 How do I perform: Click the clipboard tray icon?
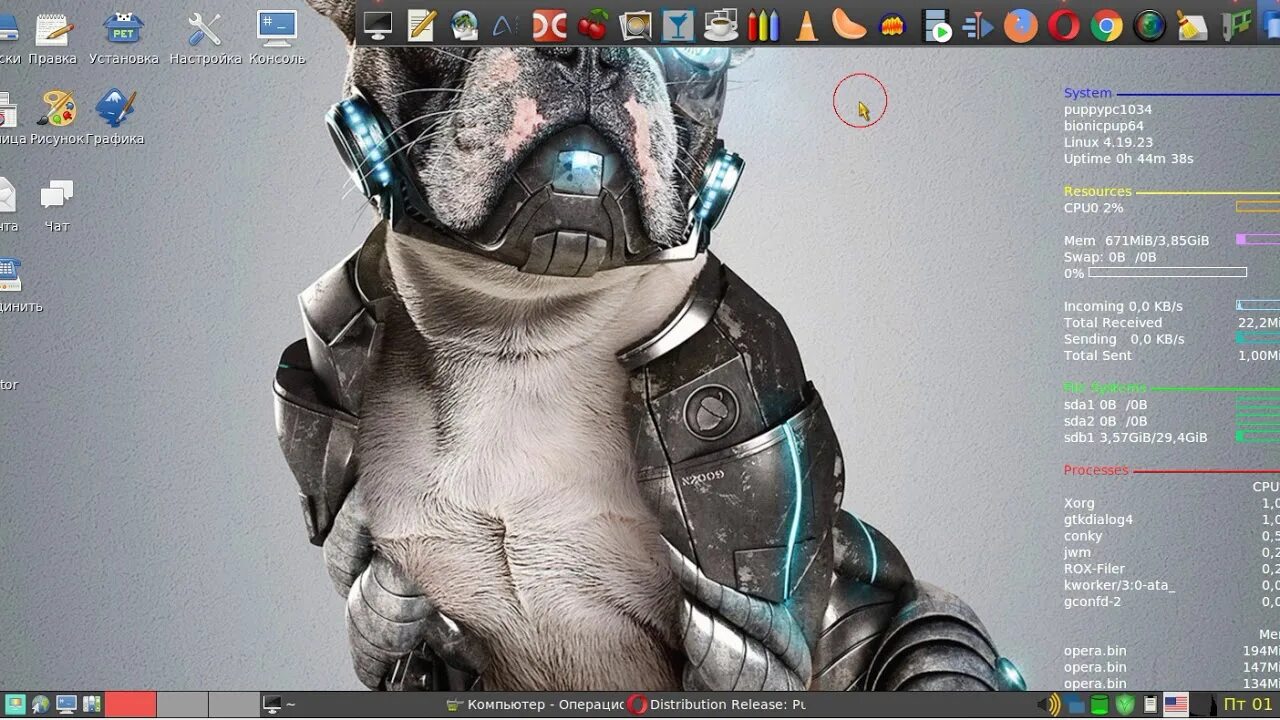coord(1150,705)
